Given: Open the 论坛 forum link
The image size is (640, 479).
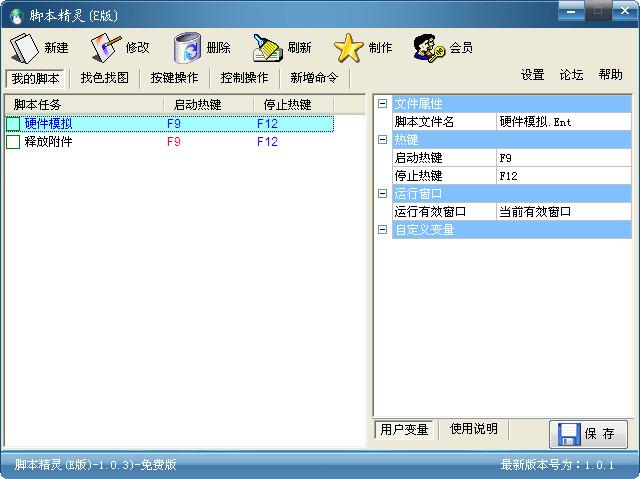Looking at the screenshot, I should click(x=571, y=75).
